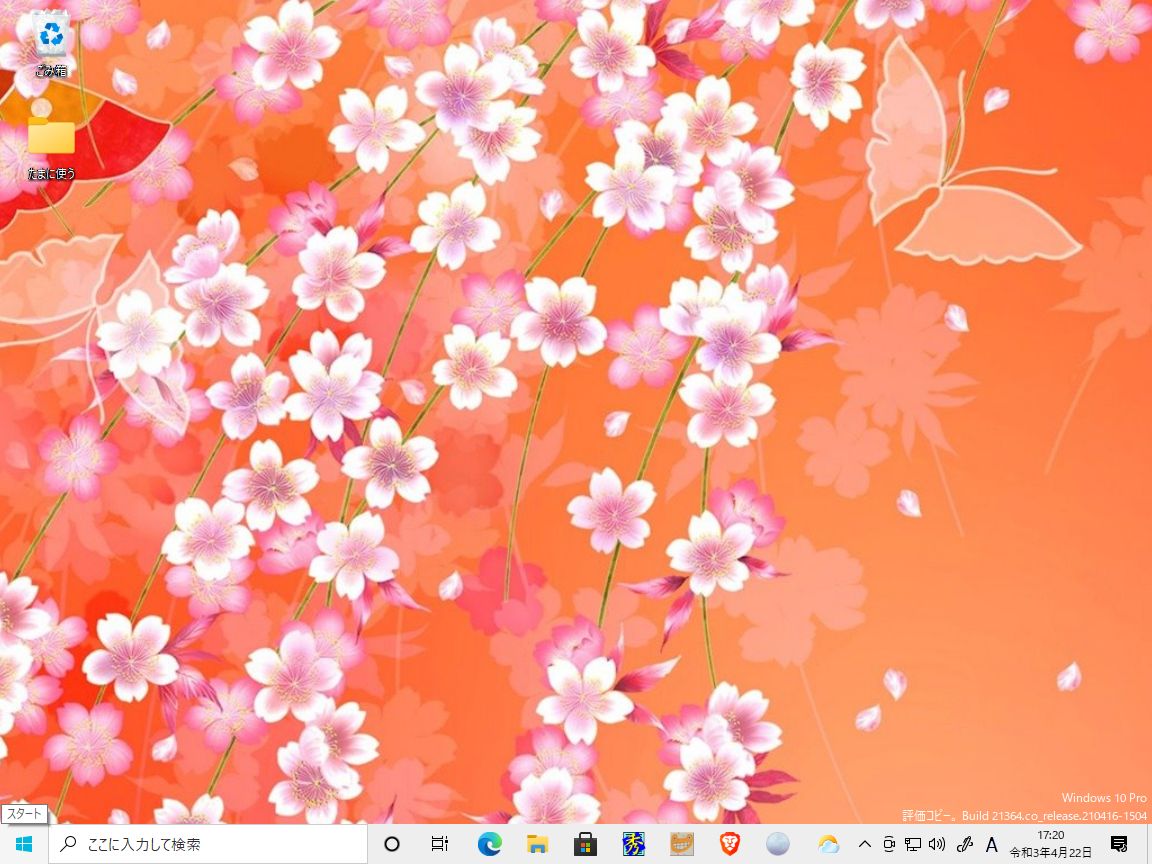Select the たまに使う folder on desktop

pyautogui.click(x=51, y=148)
